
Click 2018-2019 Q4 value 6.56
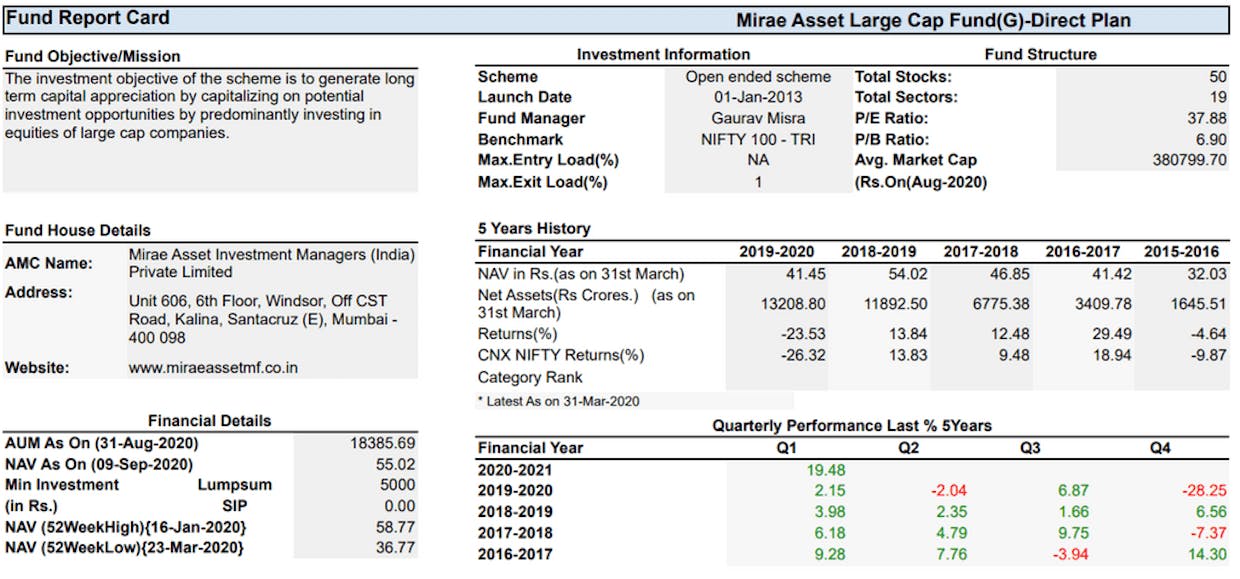1211,512
